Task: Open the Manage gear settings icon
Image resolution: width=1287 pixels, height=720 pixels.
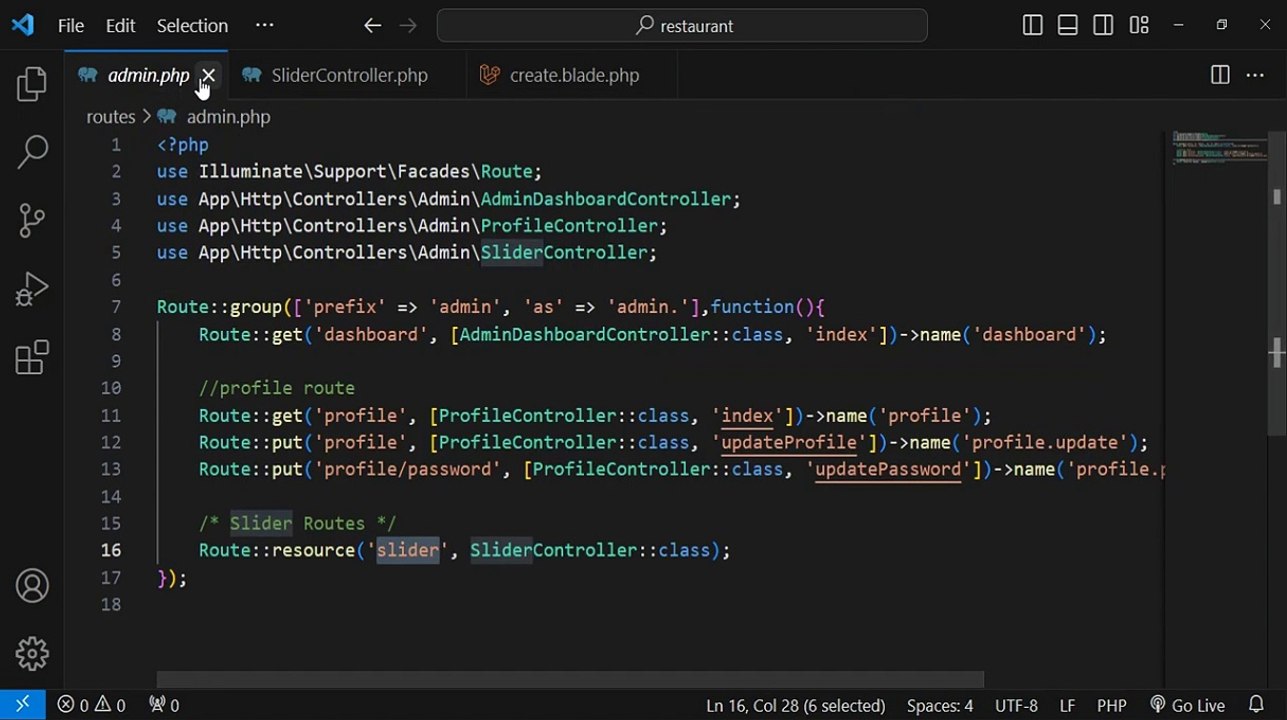Action: pyautogui.click(x=32, y=654)
